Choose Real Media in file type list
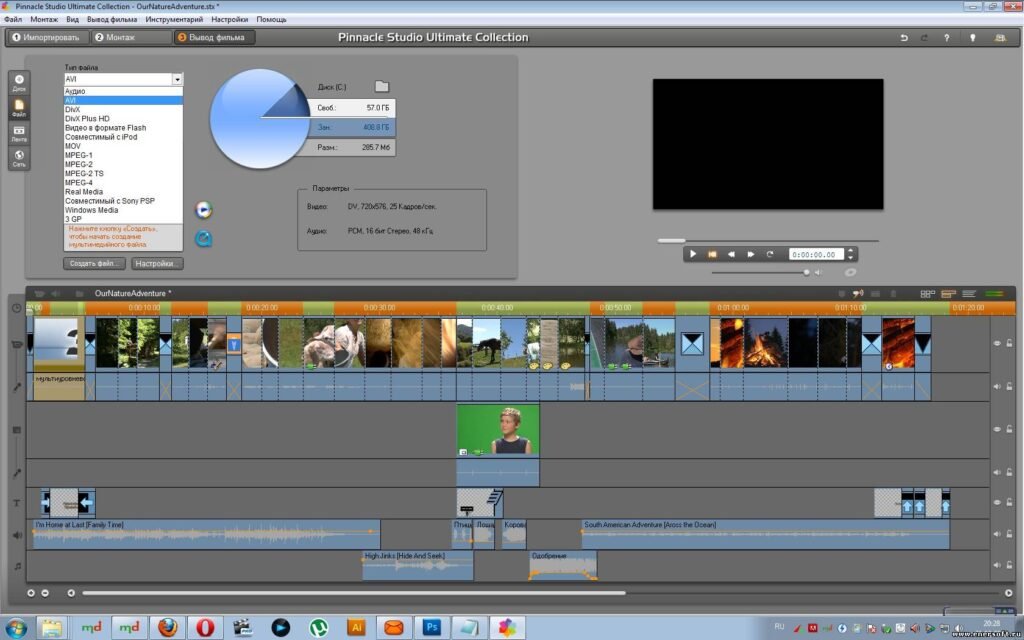The image size is (1024, 640). [x=123, y=192]
